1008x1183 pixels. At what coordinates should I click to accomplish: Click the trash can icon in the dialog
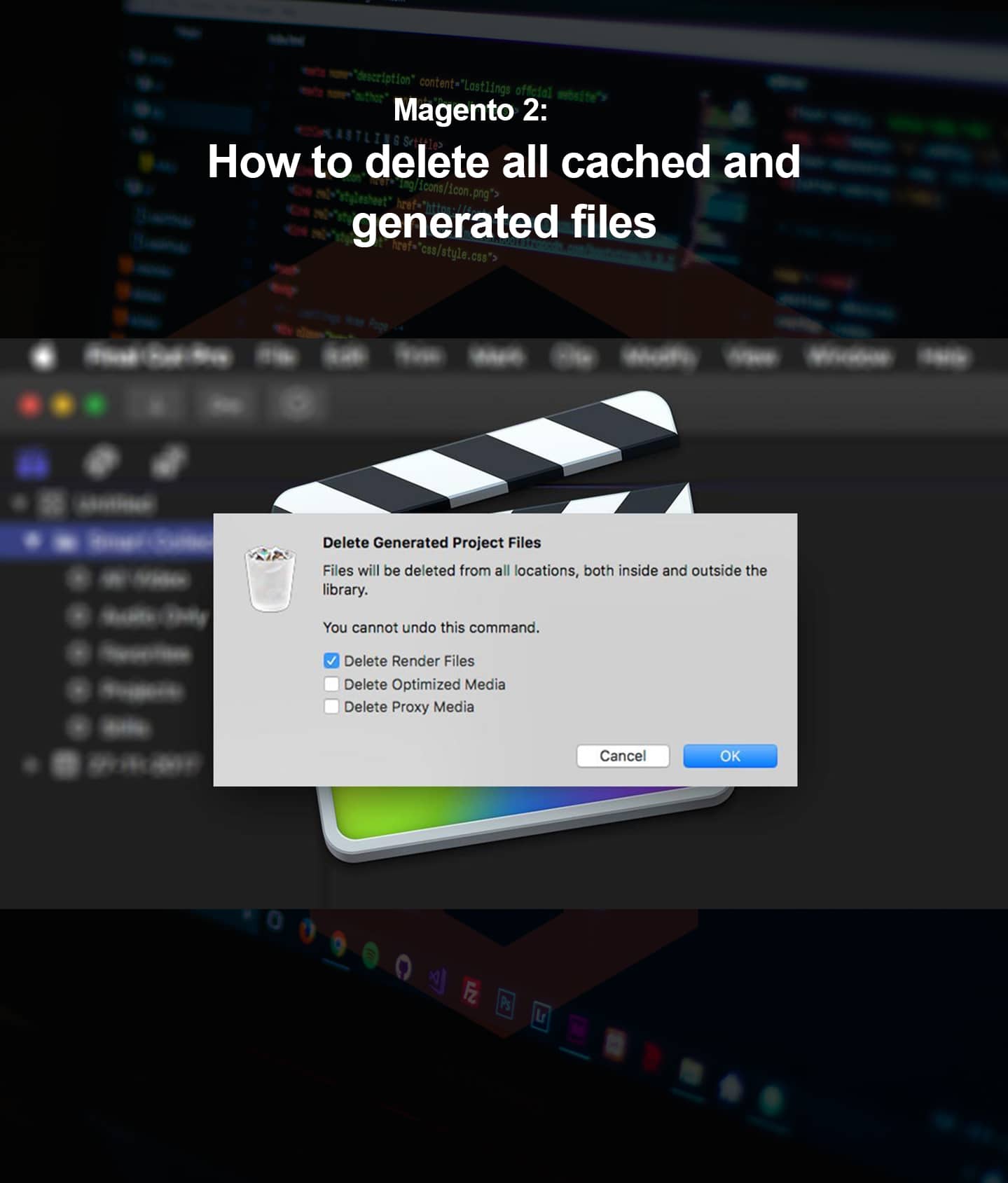tap(270, 579)
